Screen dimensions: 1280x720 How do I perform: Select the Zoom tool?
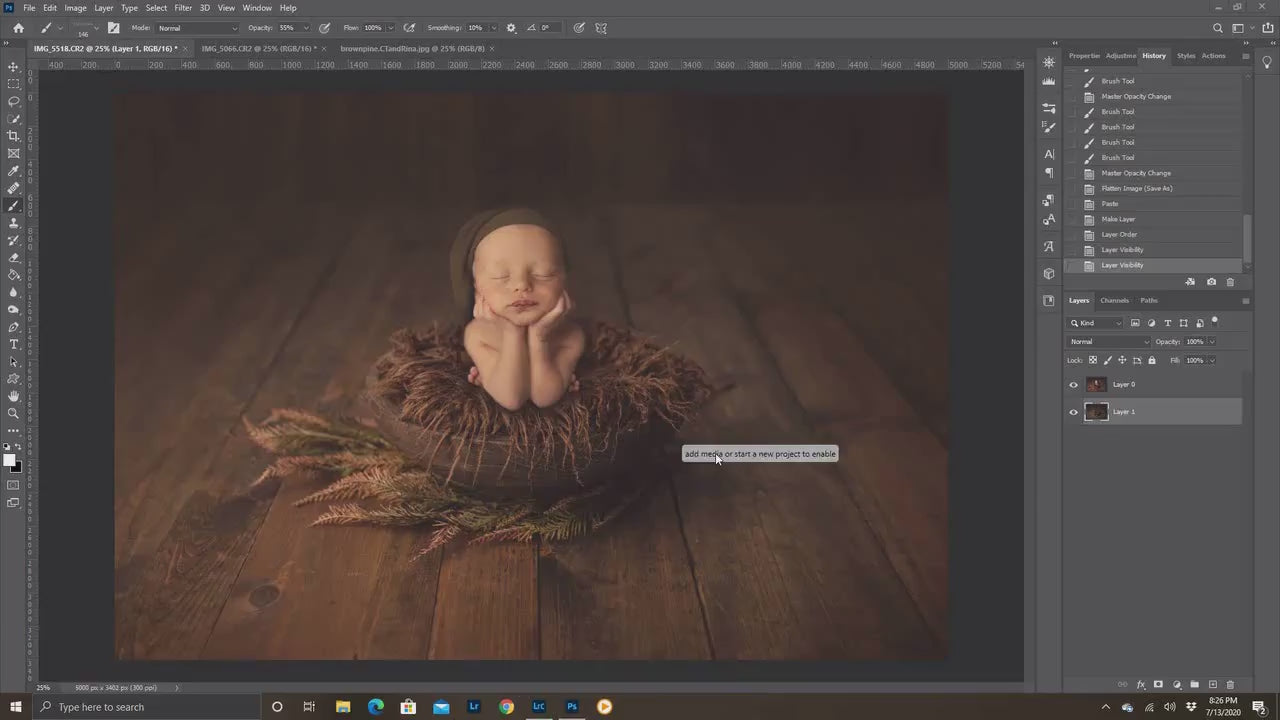[14, 413]
